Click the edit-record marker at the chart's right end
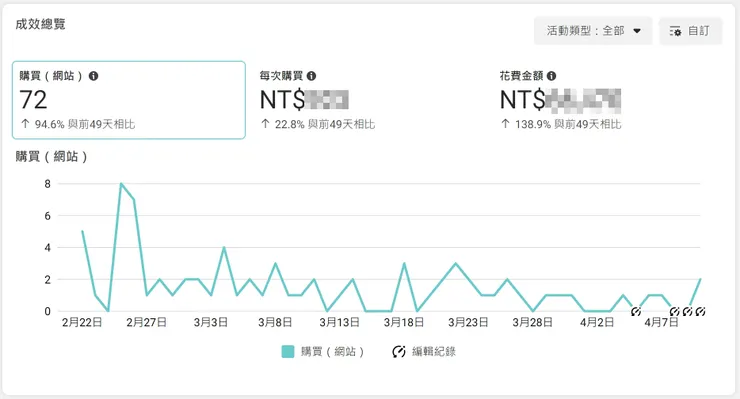740x399 pixels. [x=700, y=312]
